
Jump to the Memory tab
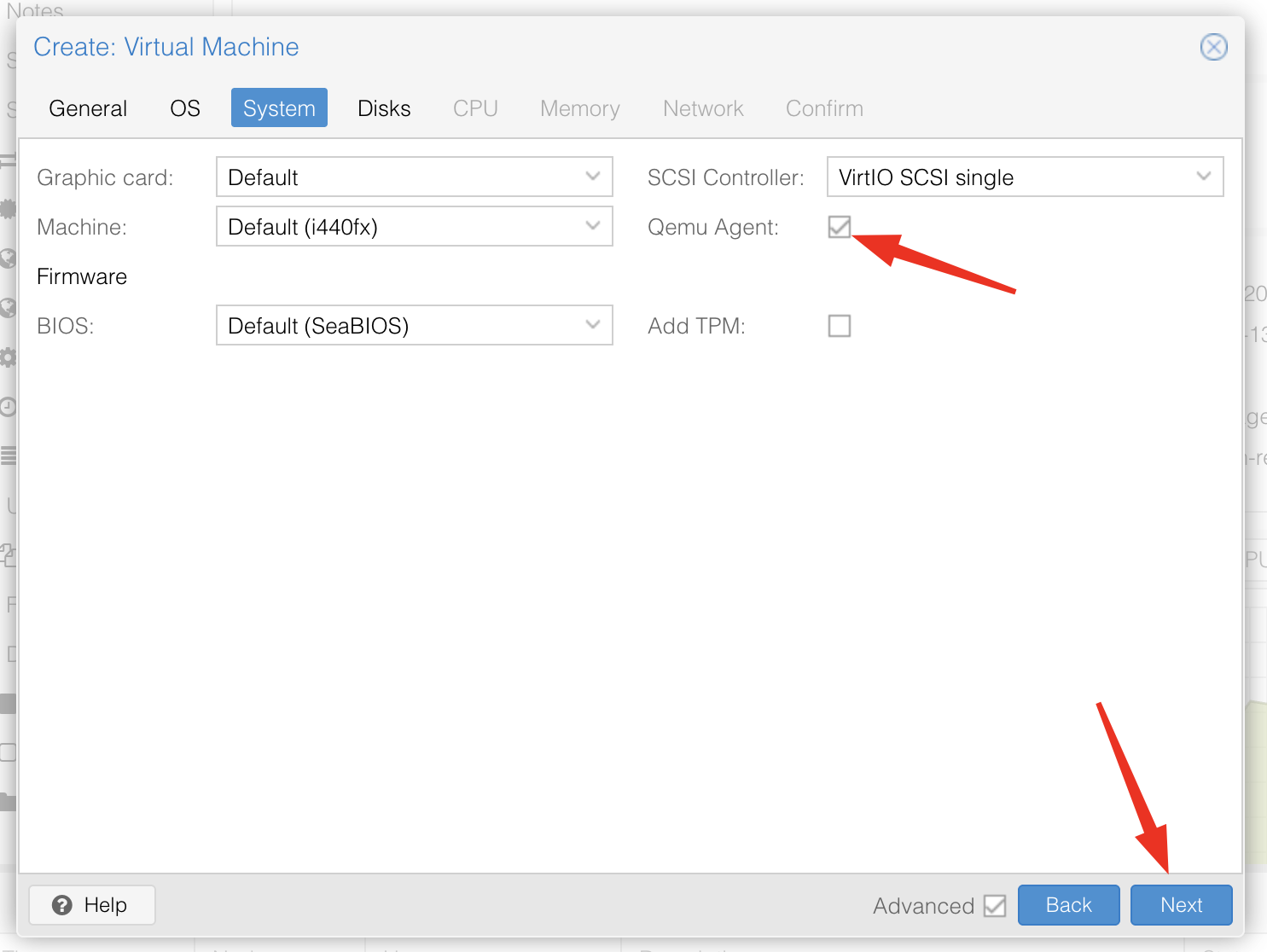click(x=579, y=108)
